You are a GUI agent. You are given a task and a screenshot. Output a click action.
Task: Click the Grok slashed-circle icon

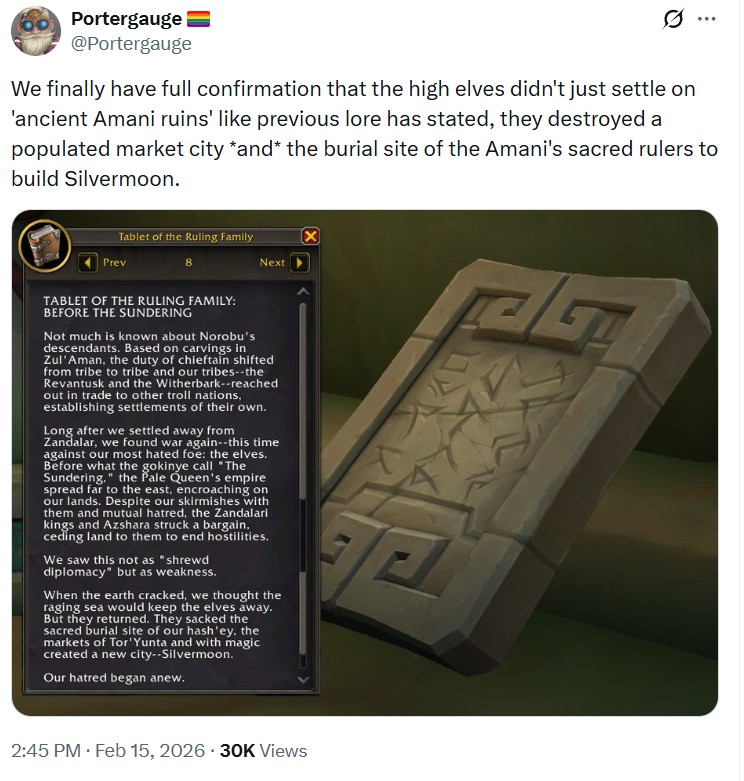click(673, 19)
